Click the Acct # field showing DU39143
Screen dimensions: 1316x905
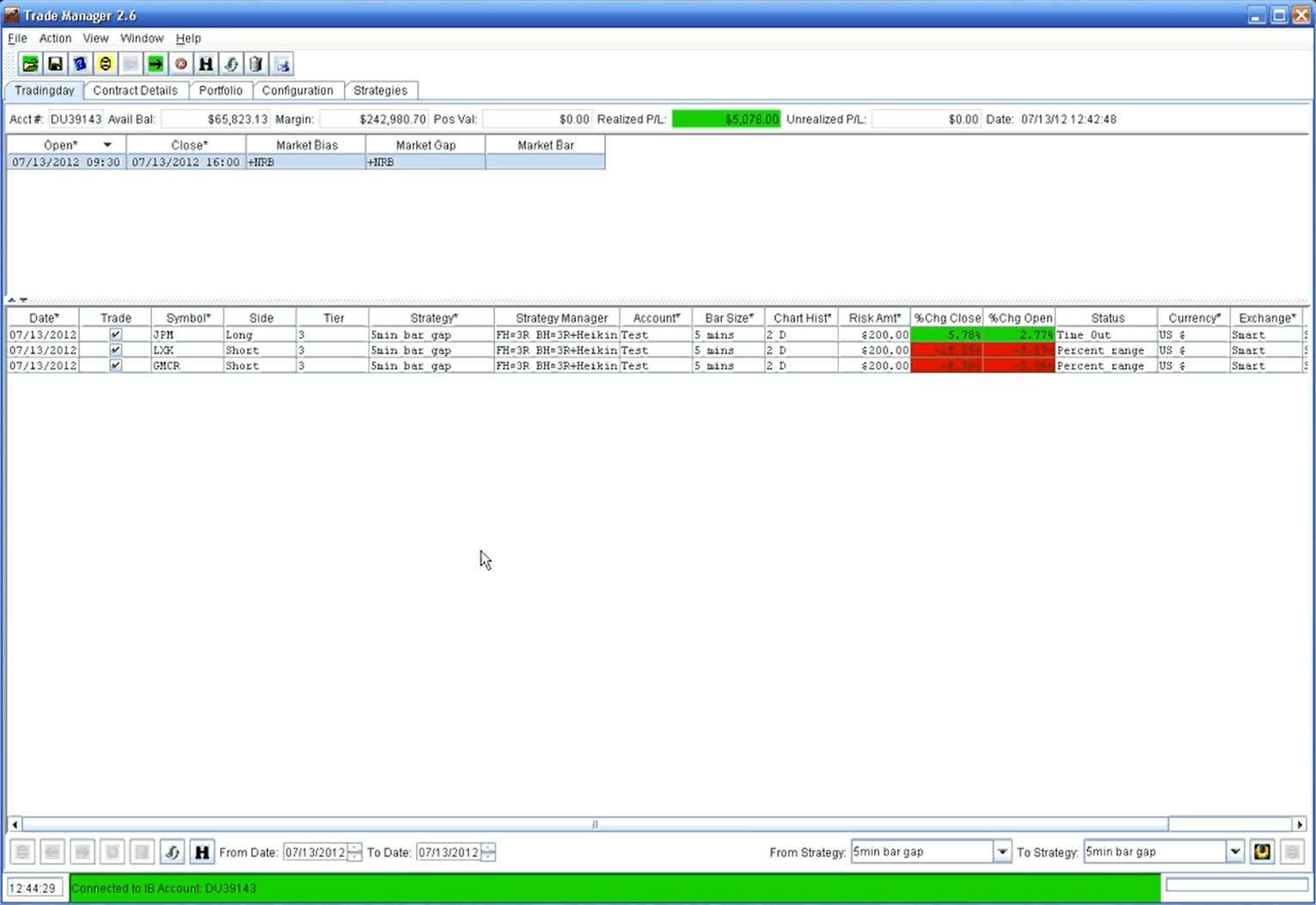coord(76,119)
